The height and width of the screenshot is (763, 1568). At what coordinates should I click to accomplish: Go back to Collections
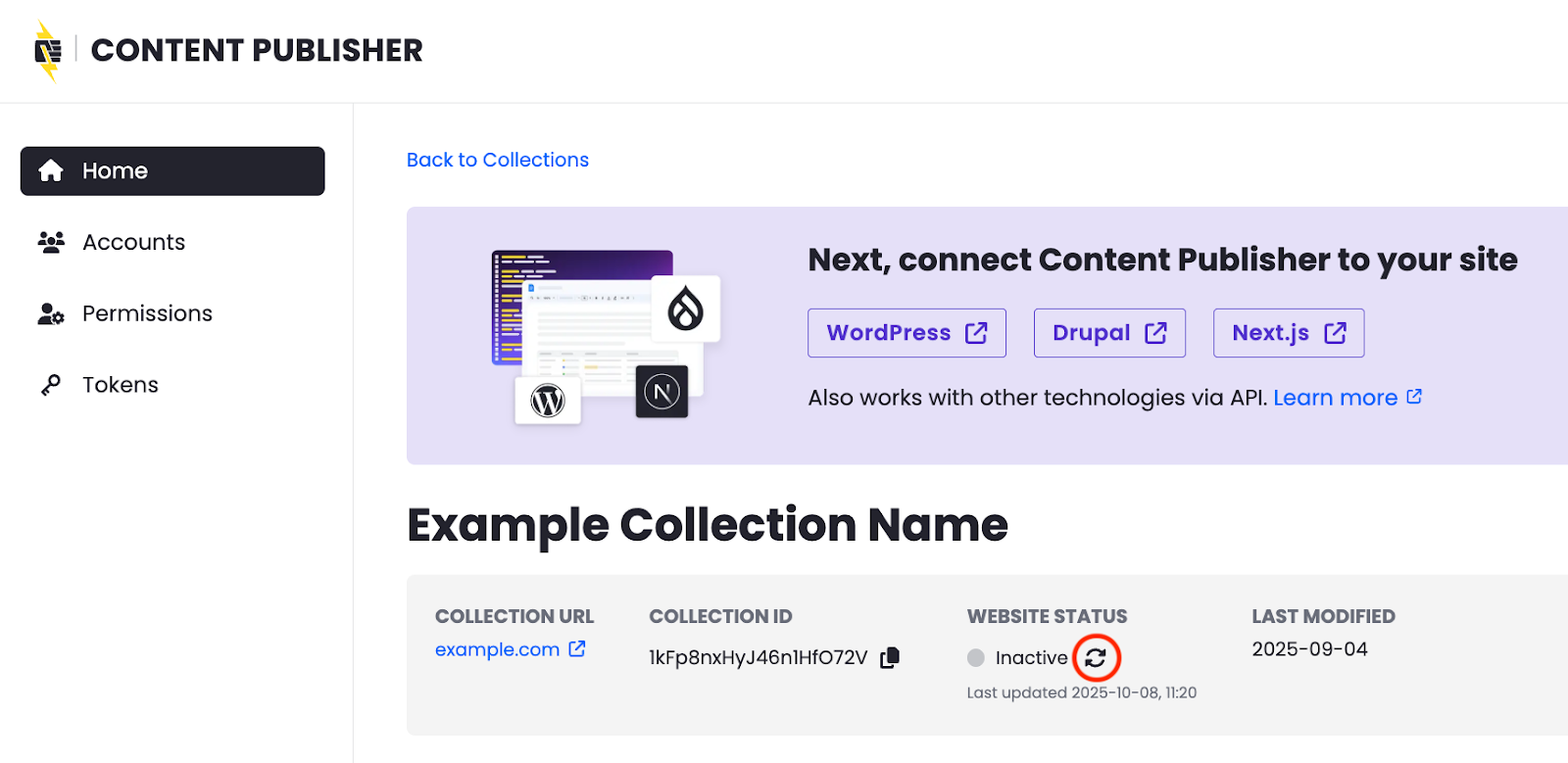tap(498, 160)
